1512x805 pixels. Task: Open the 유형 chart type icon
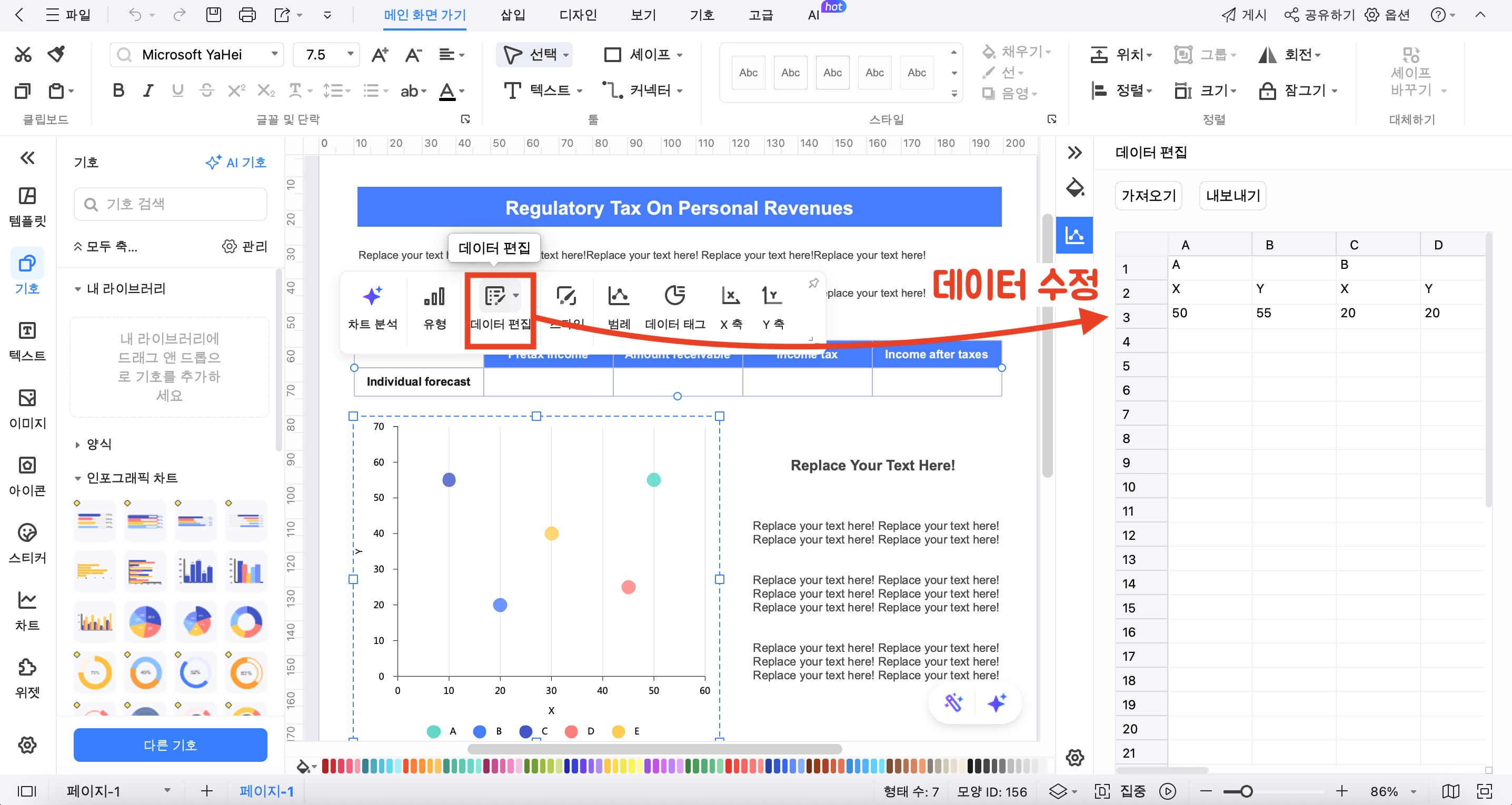click(434, 297)
